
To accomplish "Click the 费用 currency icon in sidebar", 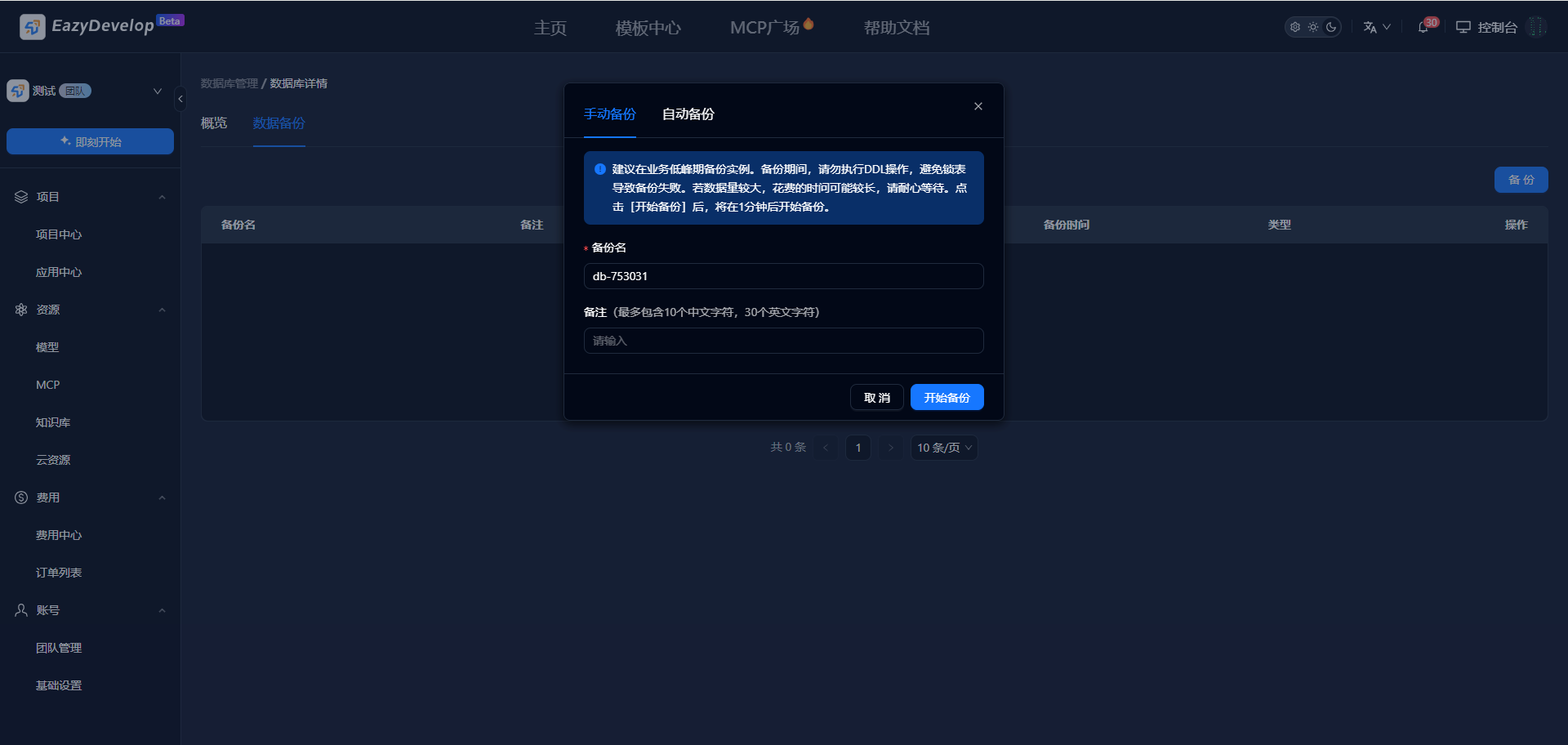I will [21, 497].
